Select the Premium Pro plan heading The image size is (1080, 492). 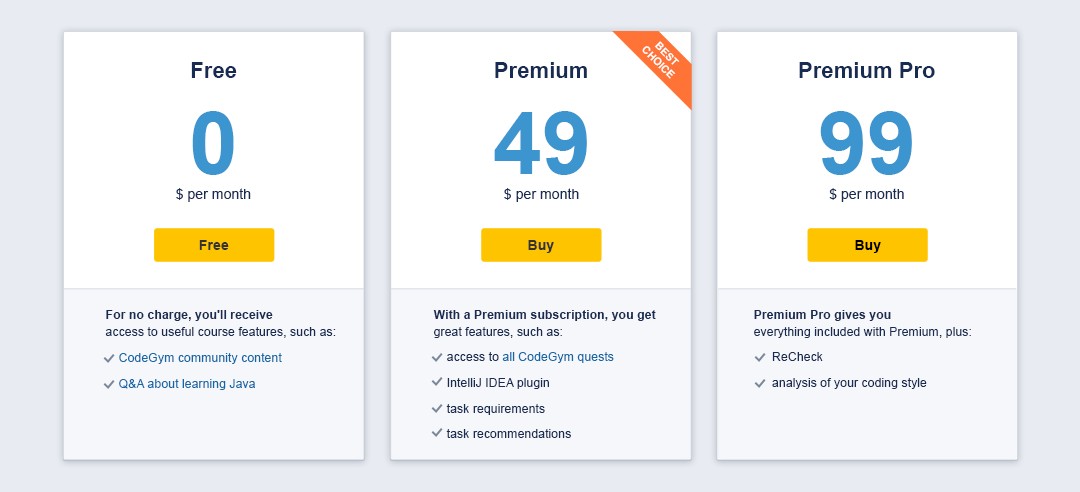[866, 70]
